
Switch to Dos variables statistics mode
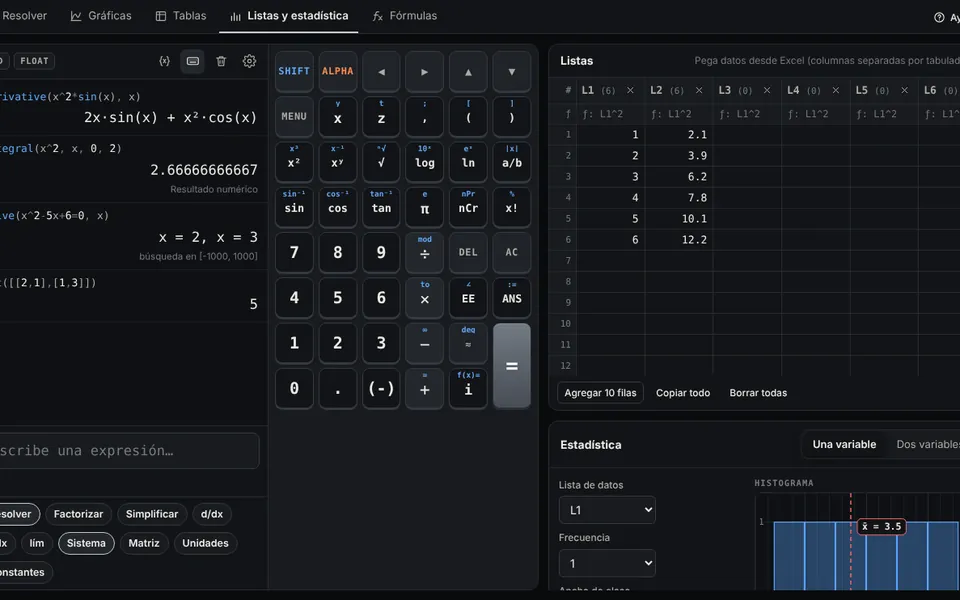click(x=928, y=444)
